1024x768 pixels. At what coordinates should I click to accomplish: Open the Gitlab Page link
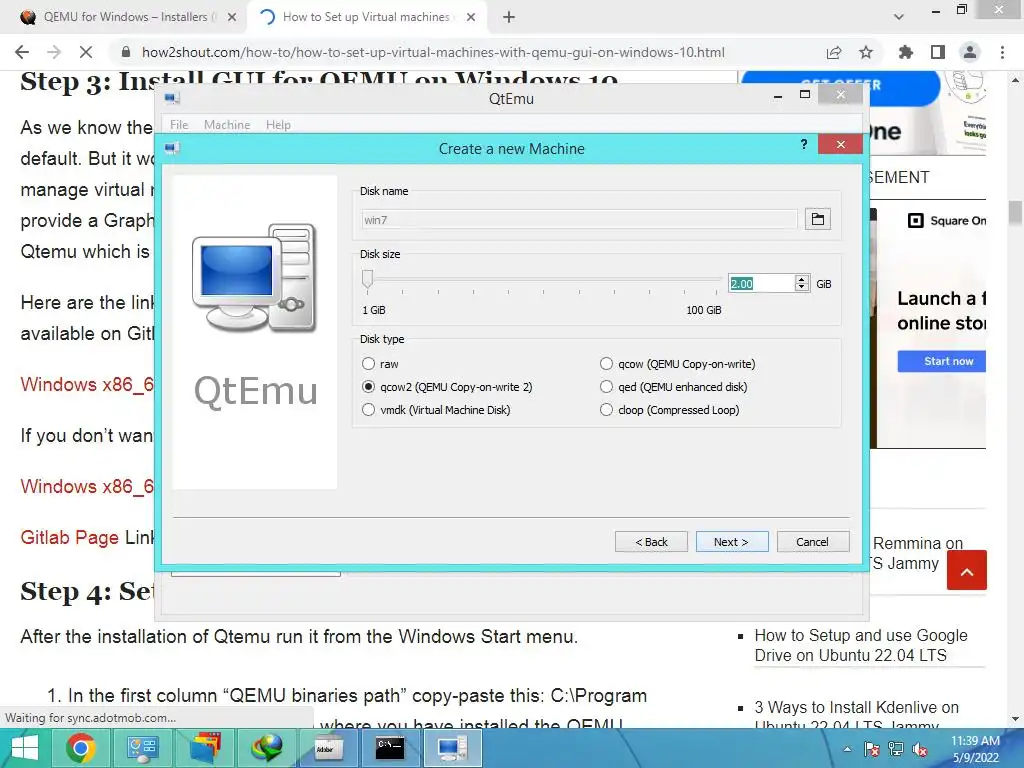[x=69, y=537]
